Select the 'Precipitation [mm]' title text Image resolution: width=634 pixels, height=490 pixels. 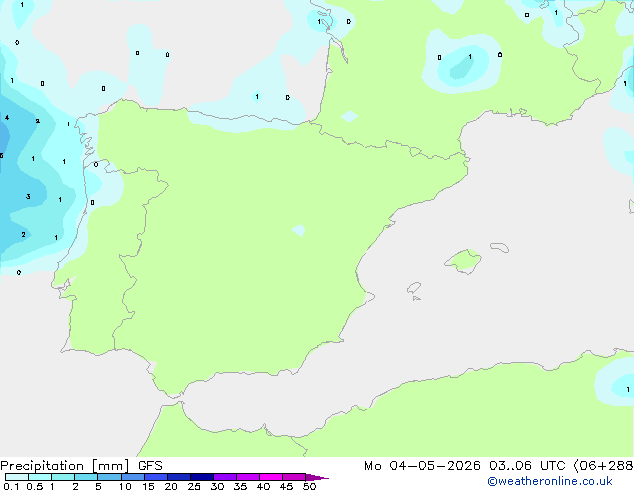point(65,466)
